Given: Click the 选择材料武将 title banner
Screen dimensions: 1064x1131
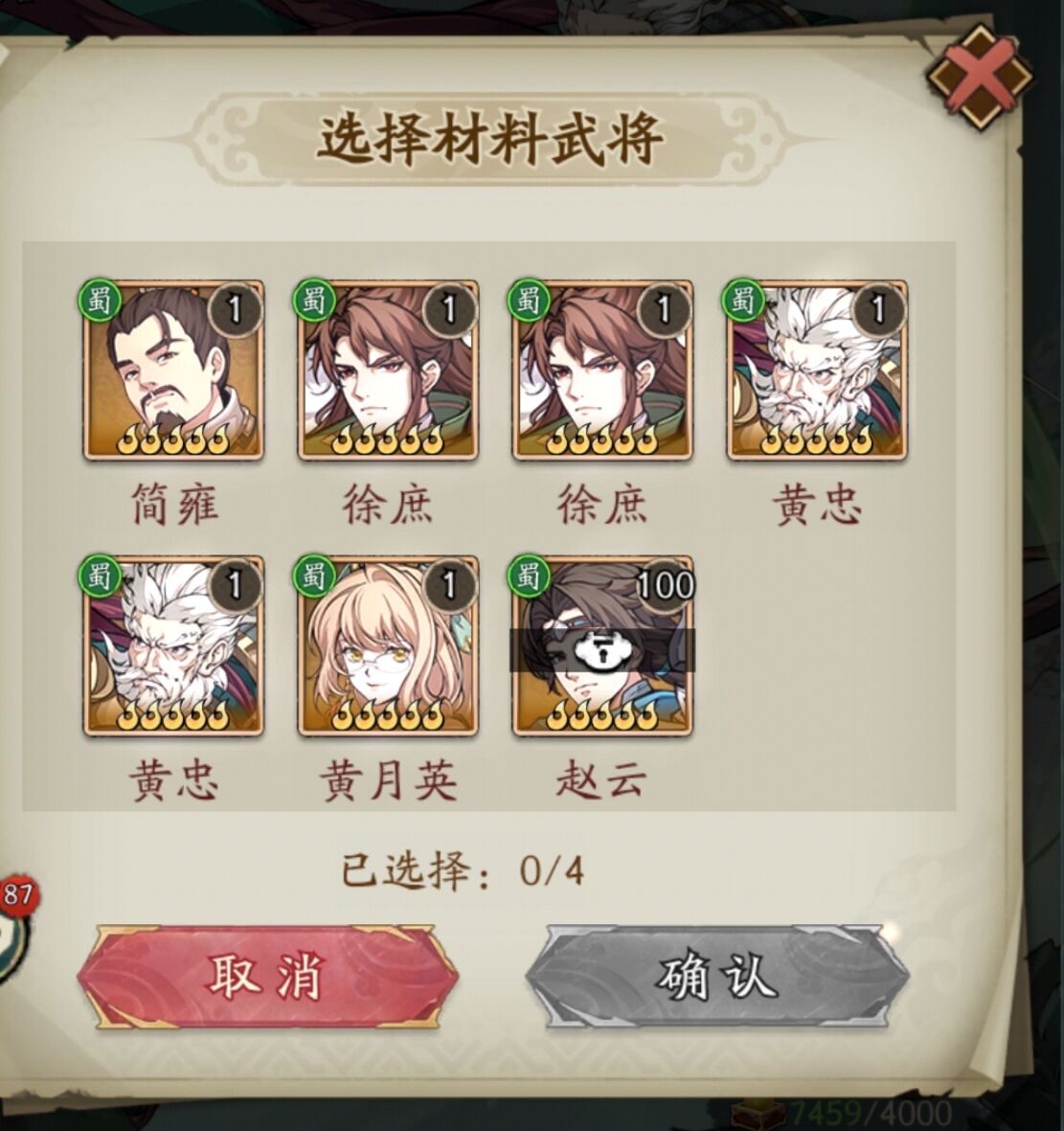Looking at the screenshot, I should 490,139.
